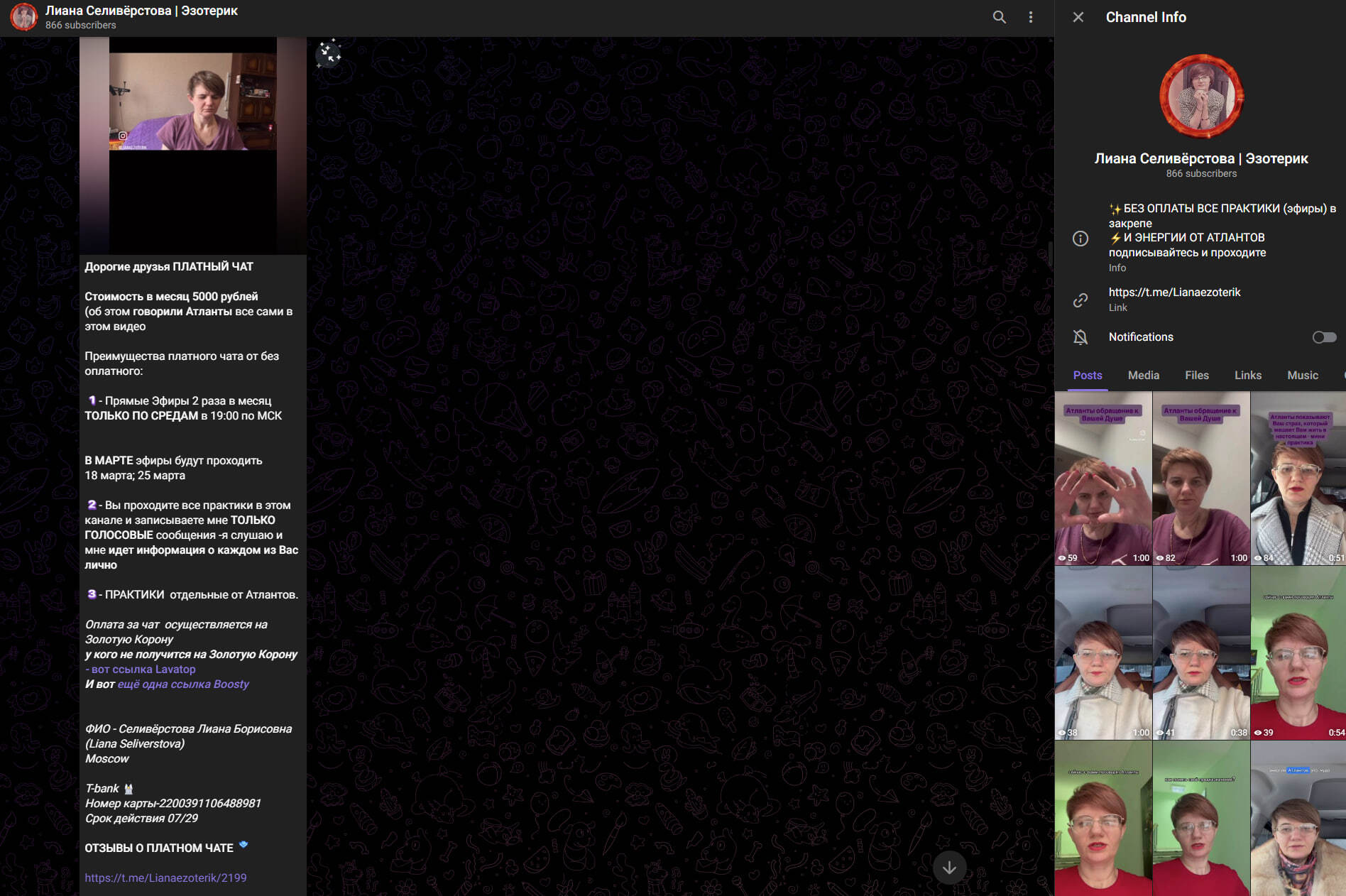Click the chain link icon
The image size is (1346, 896).
[x=1080, y=300]
